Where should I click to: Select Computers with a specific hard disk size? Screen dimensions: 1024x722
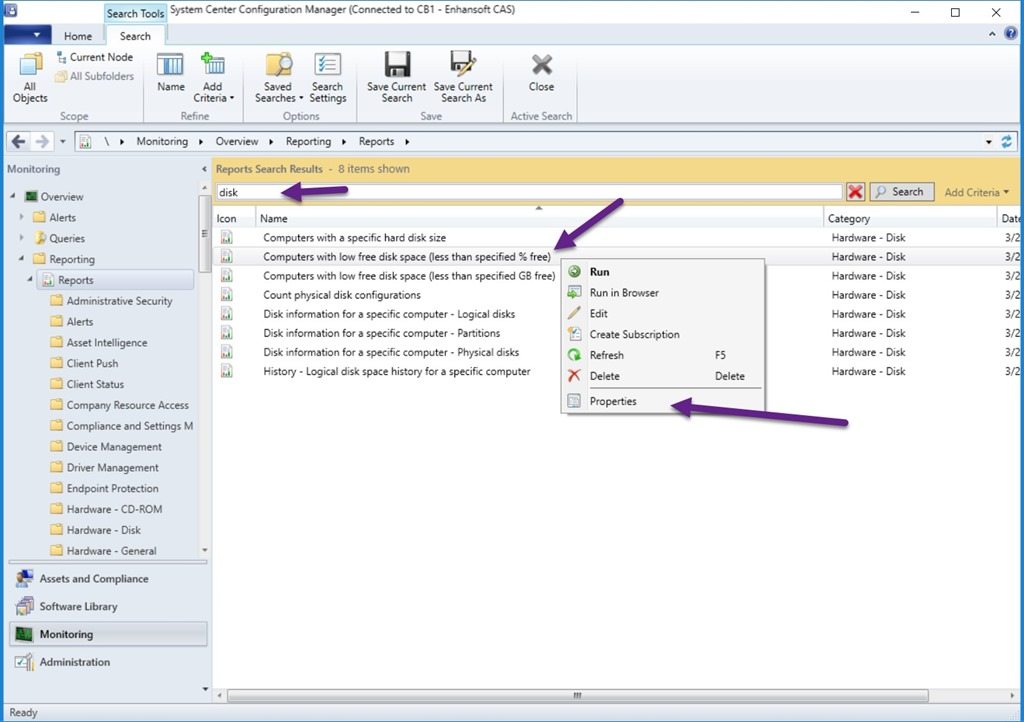(355, 238)
